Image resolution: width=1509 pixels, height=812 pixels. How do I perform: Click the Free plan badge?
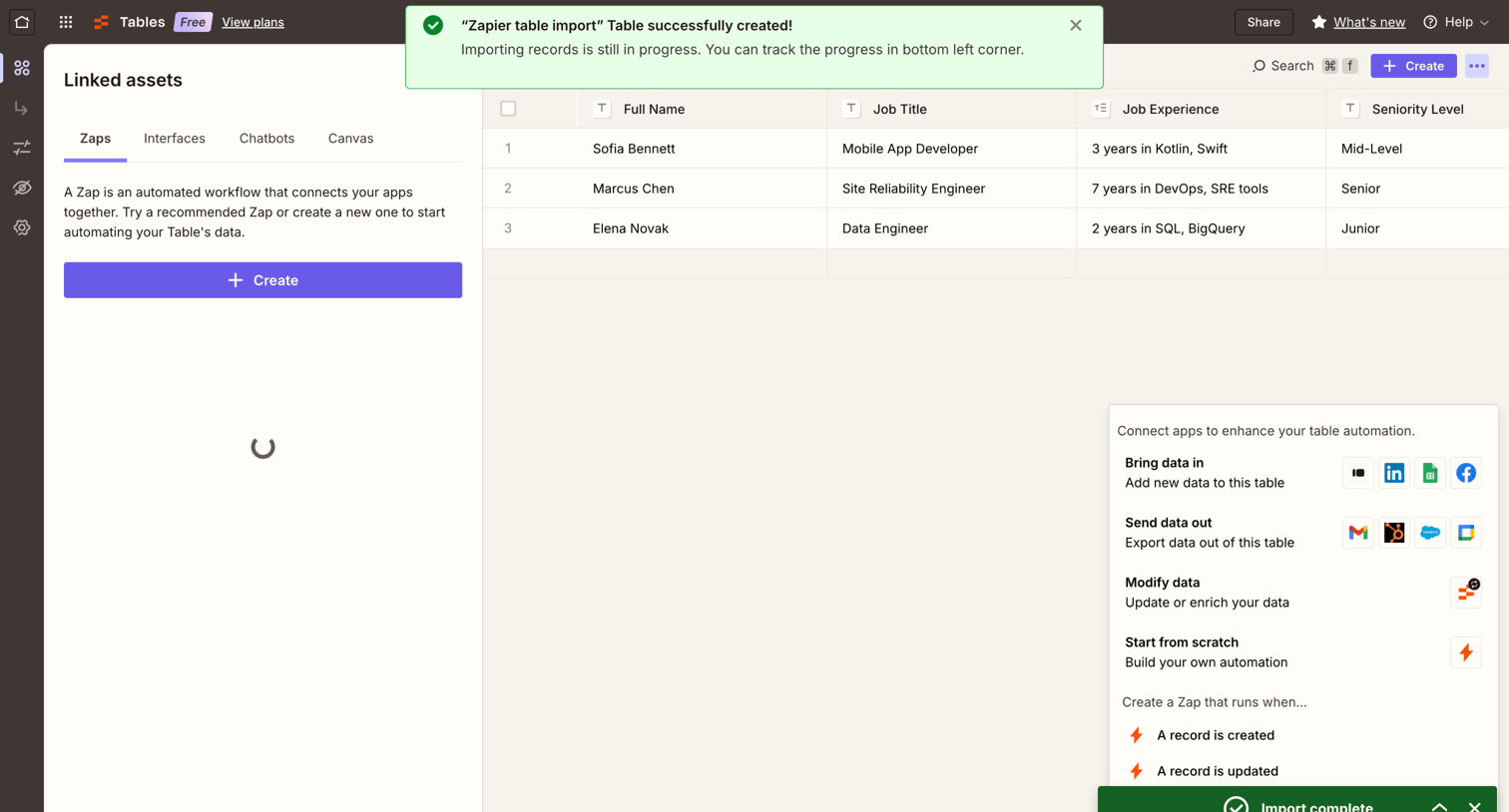(x=193, y=22)
